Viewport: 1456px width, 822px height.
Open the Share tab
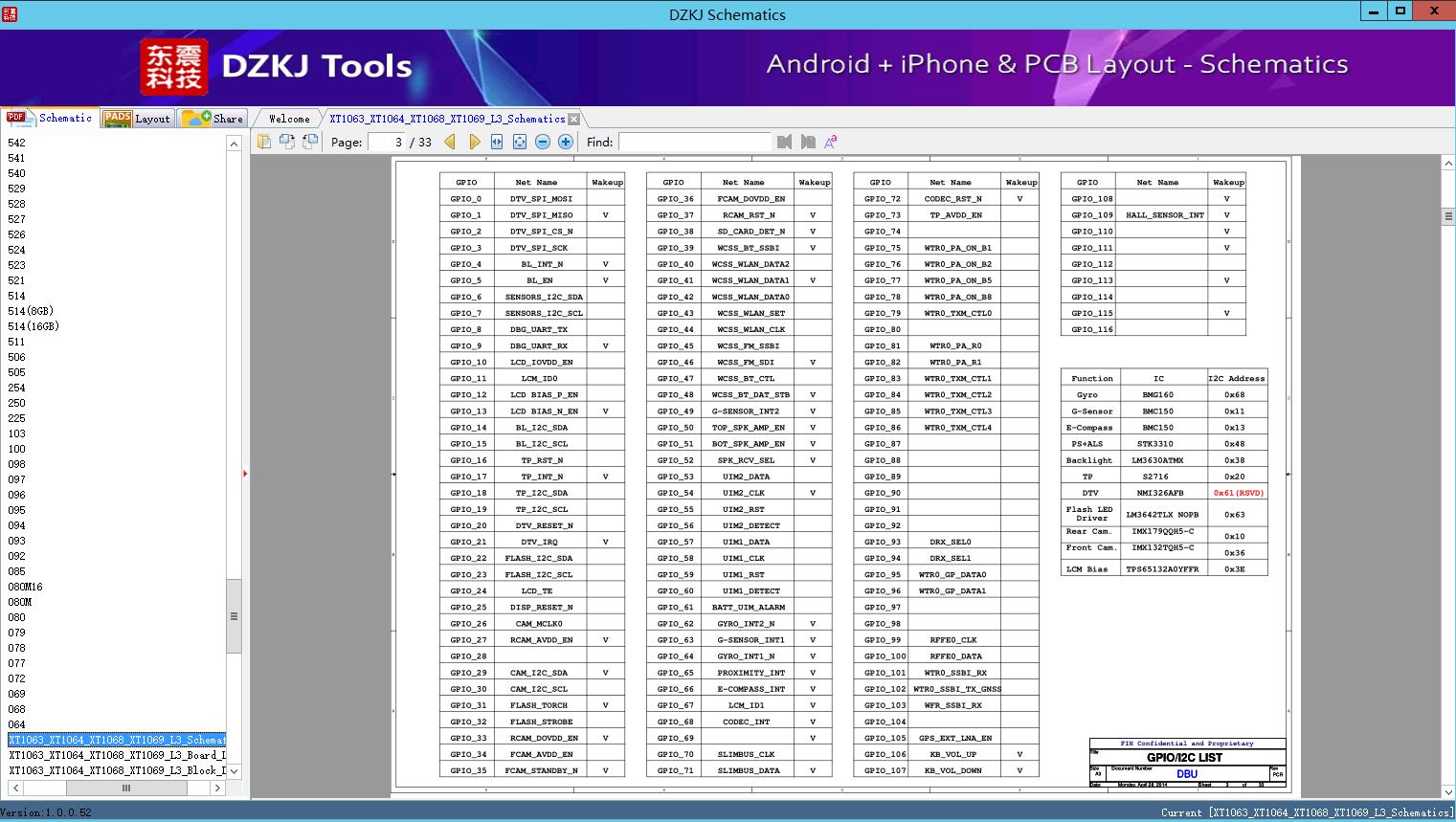[213, 119]
